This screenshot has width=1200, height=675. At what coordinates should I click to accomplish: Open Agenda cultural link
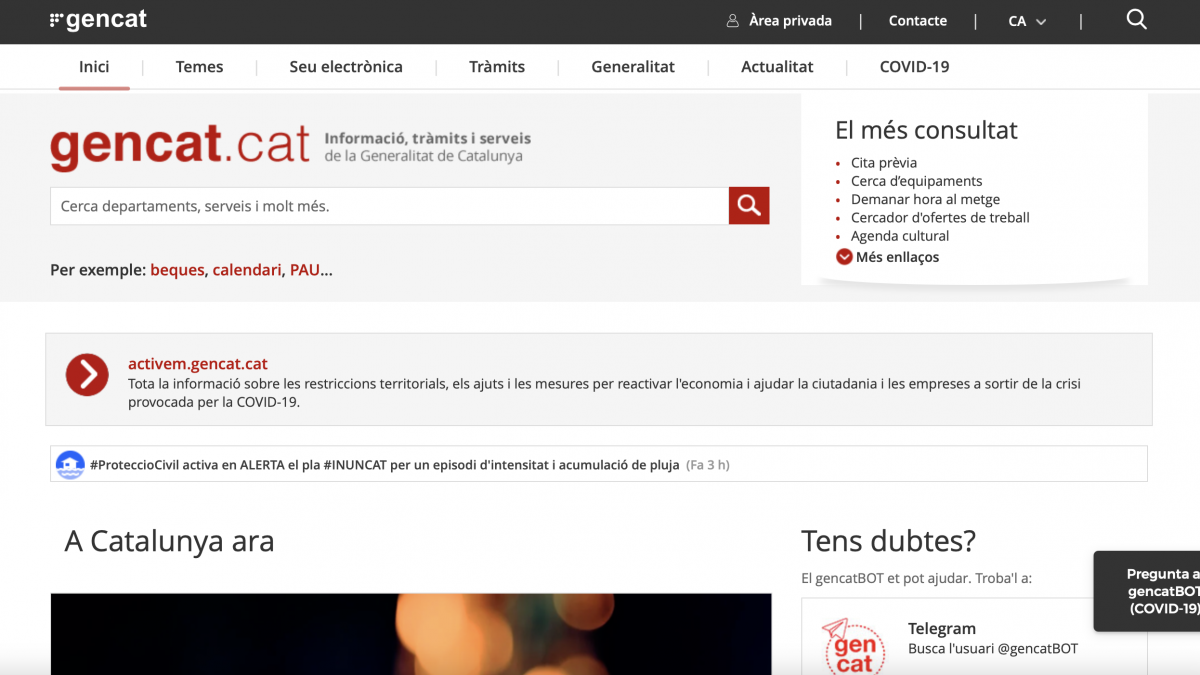pyautogui.click(x=900, y=236)
